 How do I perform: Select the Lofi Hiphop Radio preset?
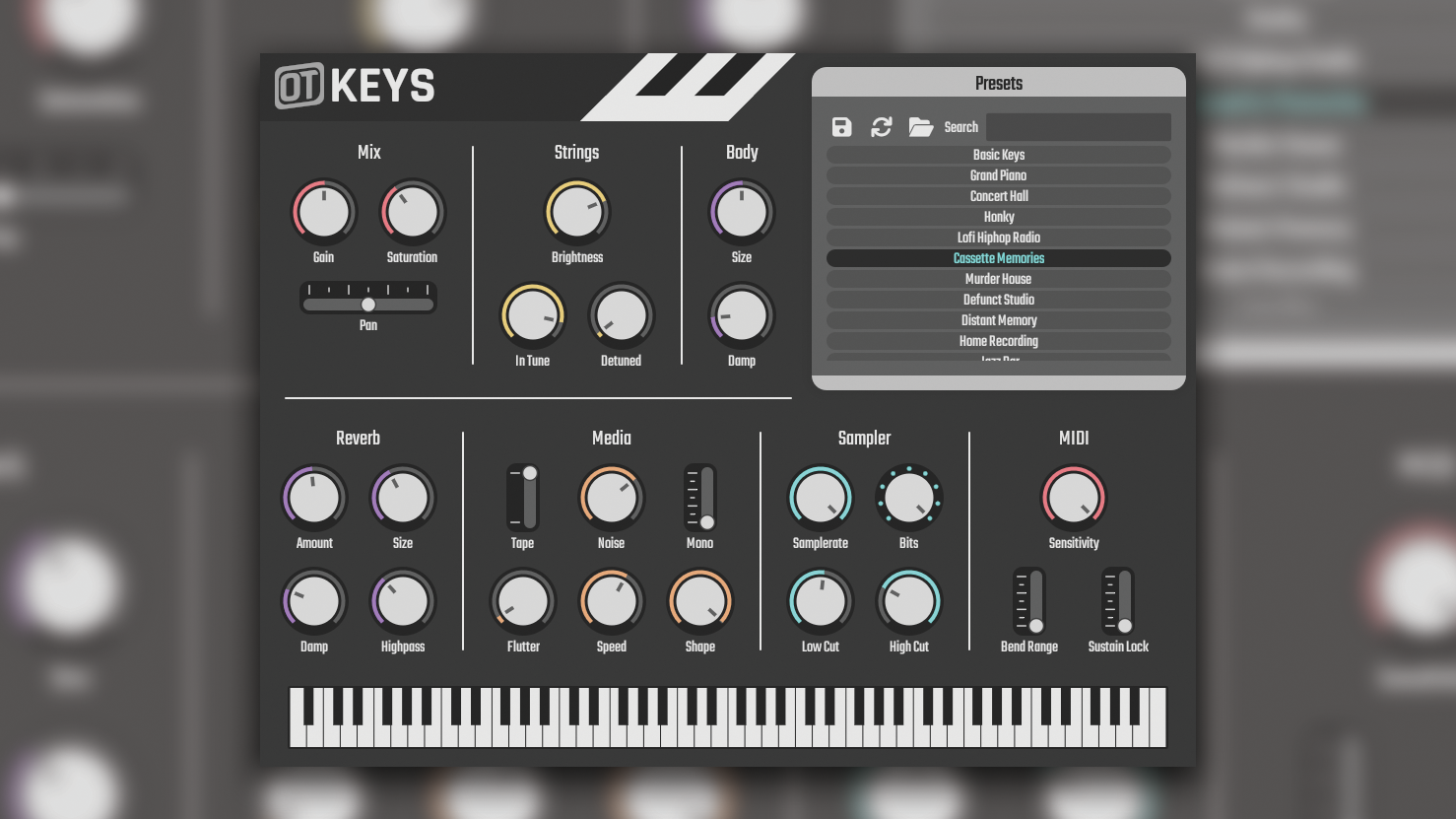[x=999, y=237]
